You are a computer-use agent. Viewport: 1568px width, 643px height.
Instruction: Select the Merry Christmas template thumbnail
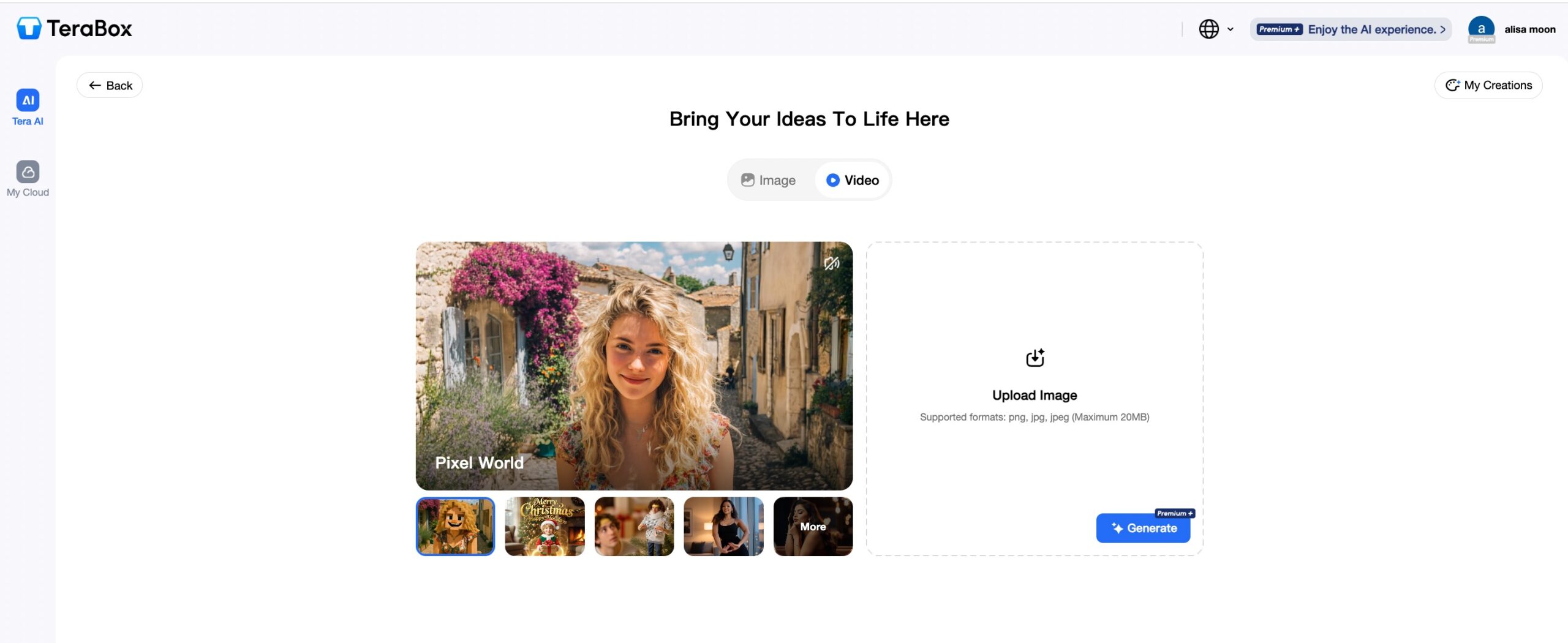click(545, 527)
